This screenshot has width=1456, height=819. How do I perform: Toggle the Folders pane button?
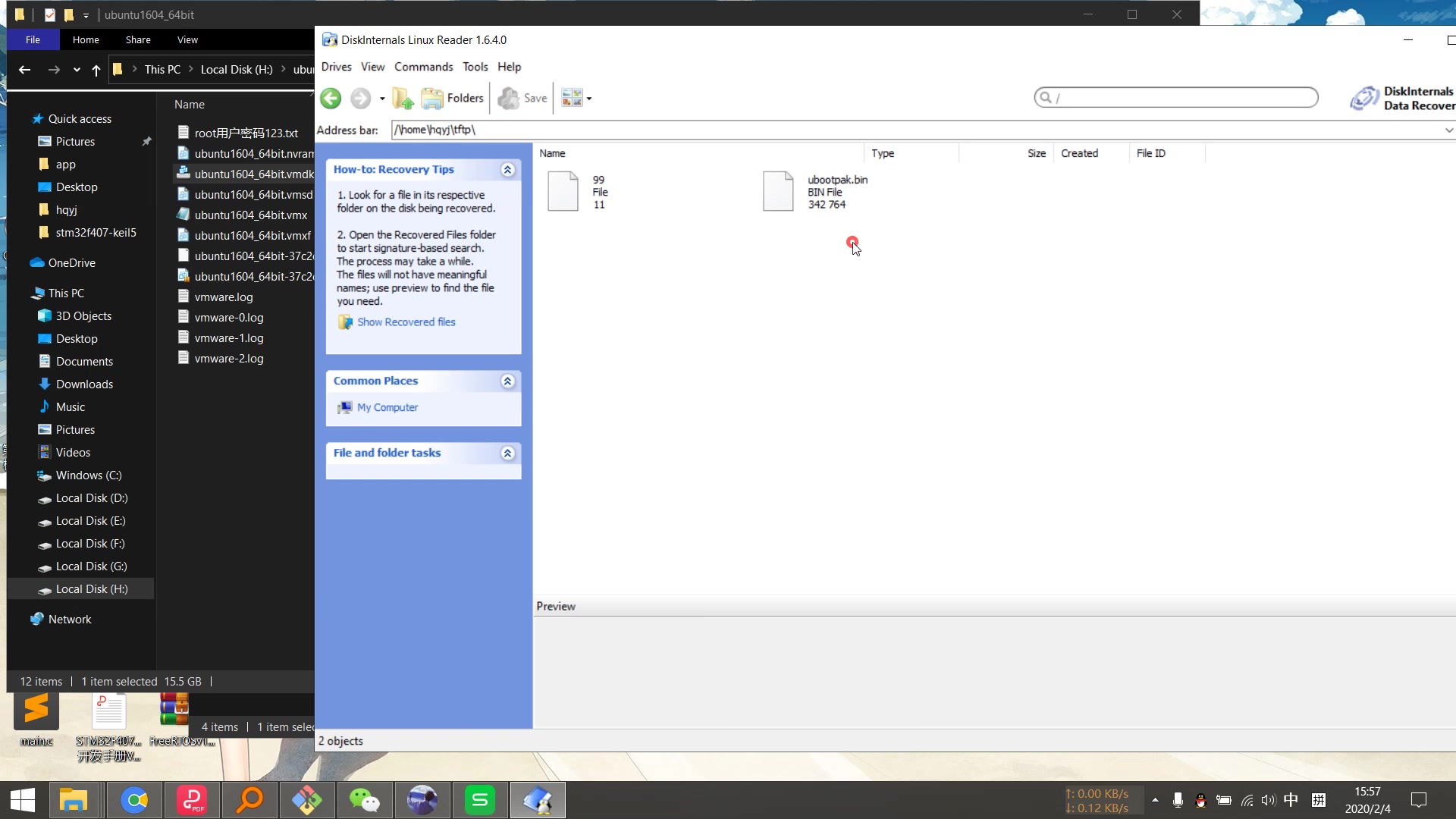coord(453,98)
